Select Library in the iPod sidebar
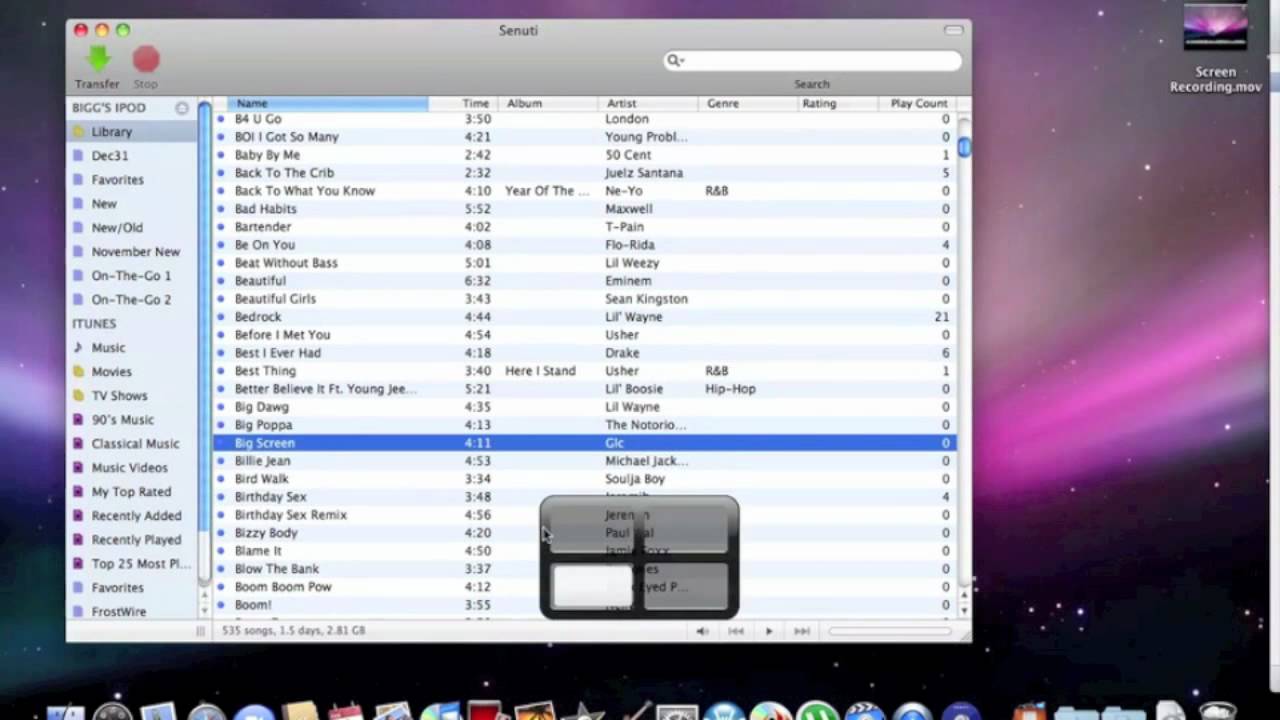This screenshot has height=720, width=1280. (x=132, y=132)
